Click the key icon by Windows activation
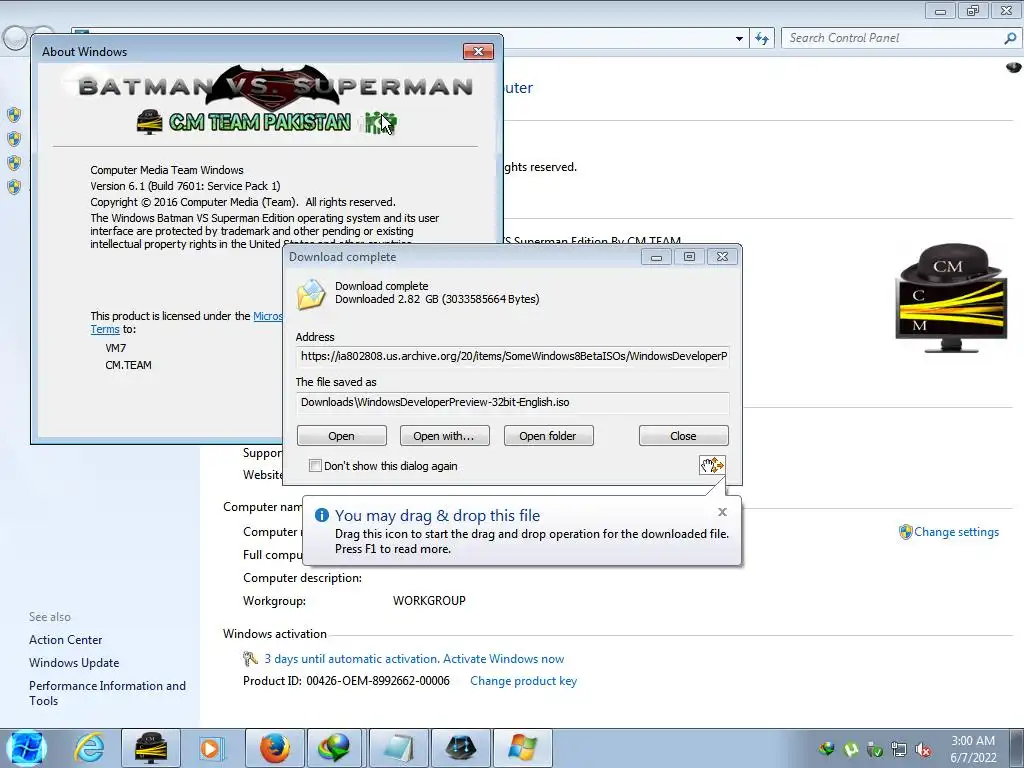The image size is (1024, 768). coord(250,658)
